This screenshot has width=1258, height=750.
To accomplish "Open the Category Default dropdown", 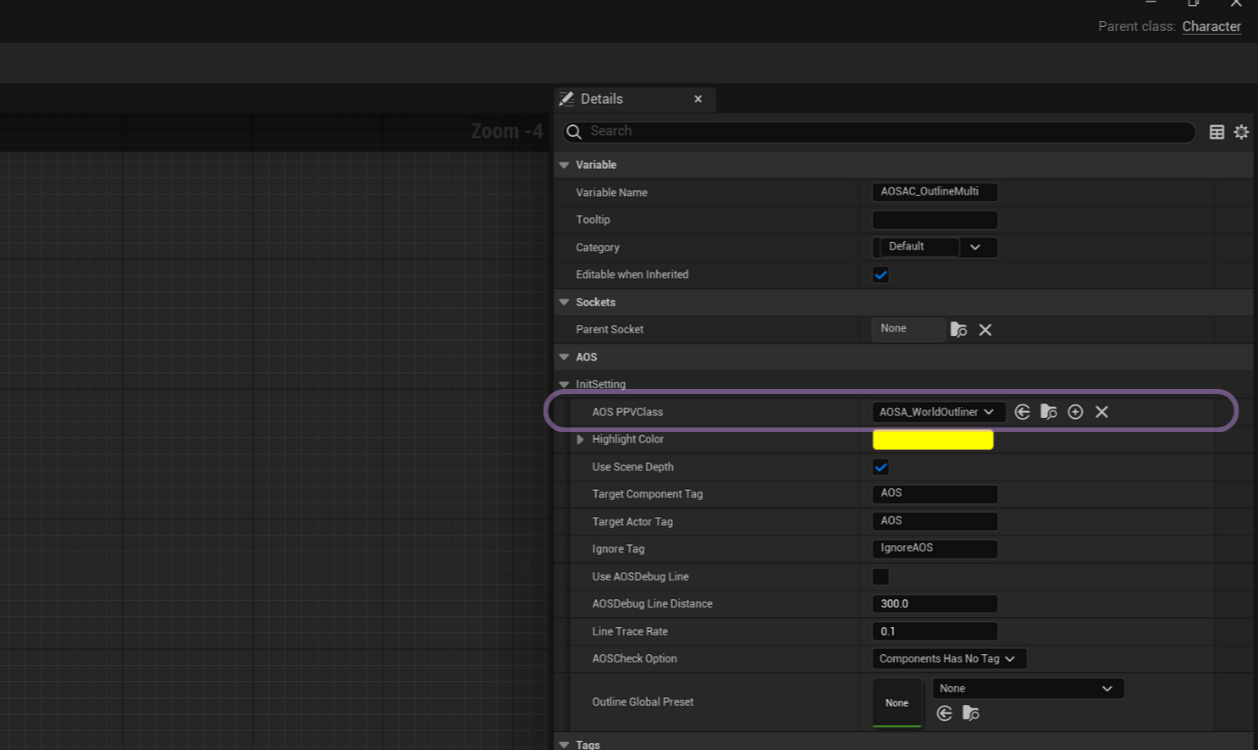I will click(976, 247).
